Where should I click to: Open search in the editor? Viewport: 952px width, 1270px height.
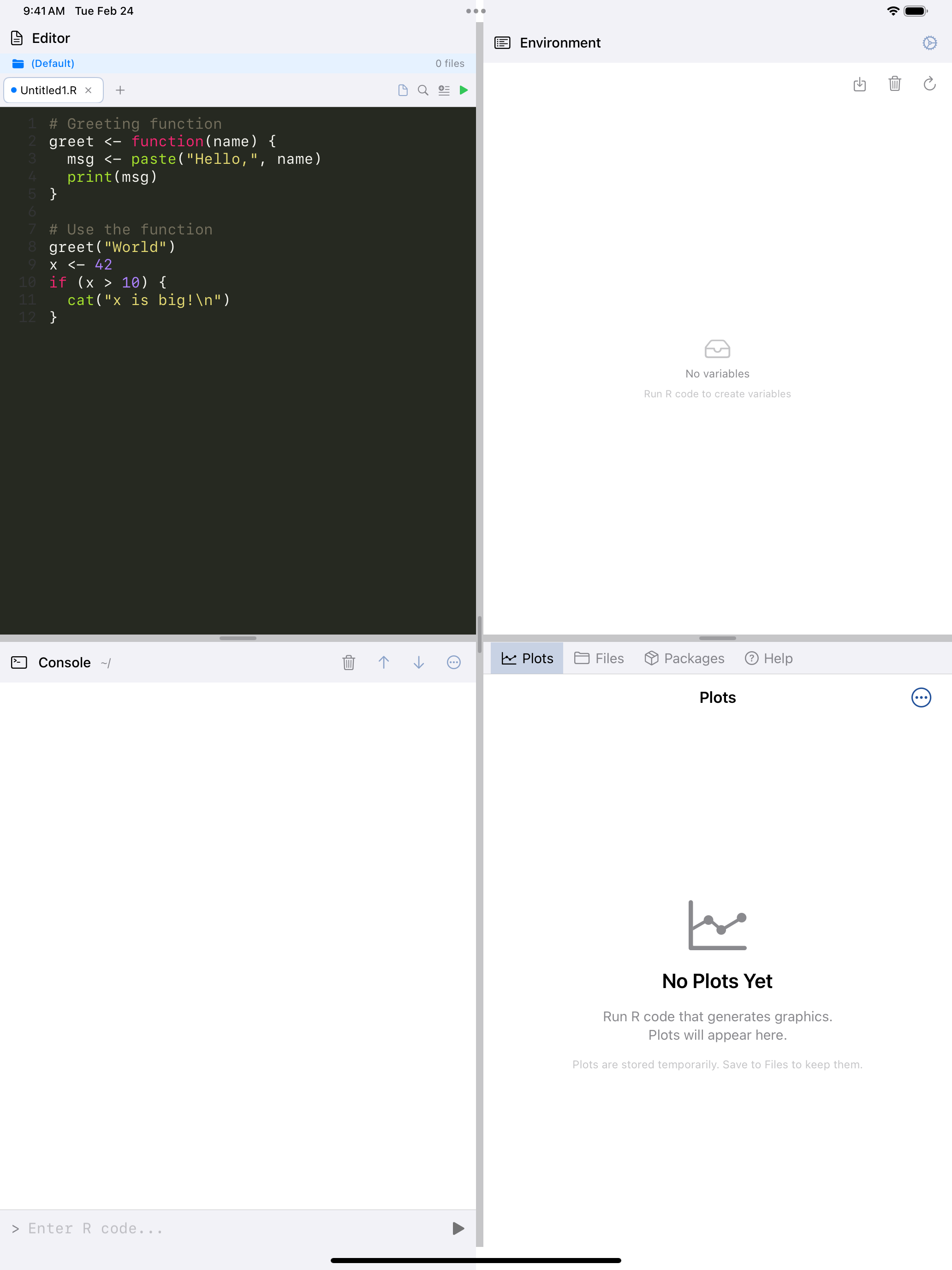pos(423,90)
